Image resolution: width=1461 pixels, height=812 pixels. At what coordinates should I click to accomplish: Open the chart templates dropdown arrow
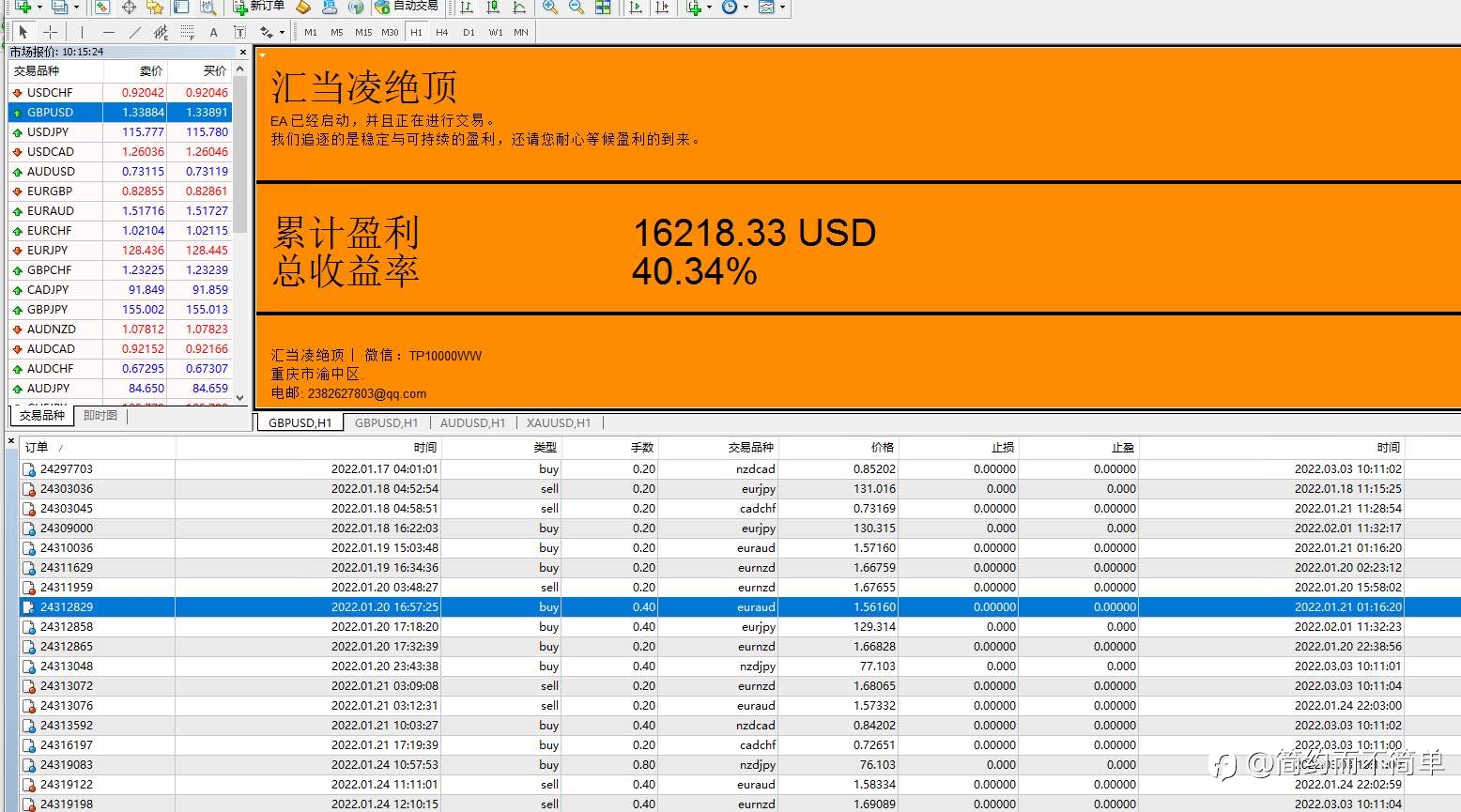click(782, 8)
